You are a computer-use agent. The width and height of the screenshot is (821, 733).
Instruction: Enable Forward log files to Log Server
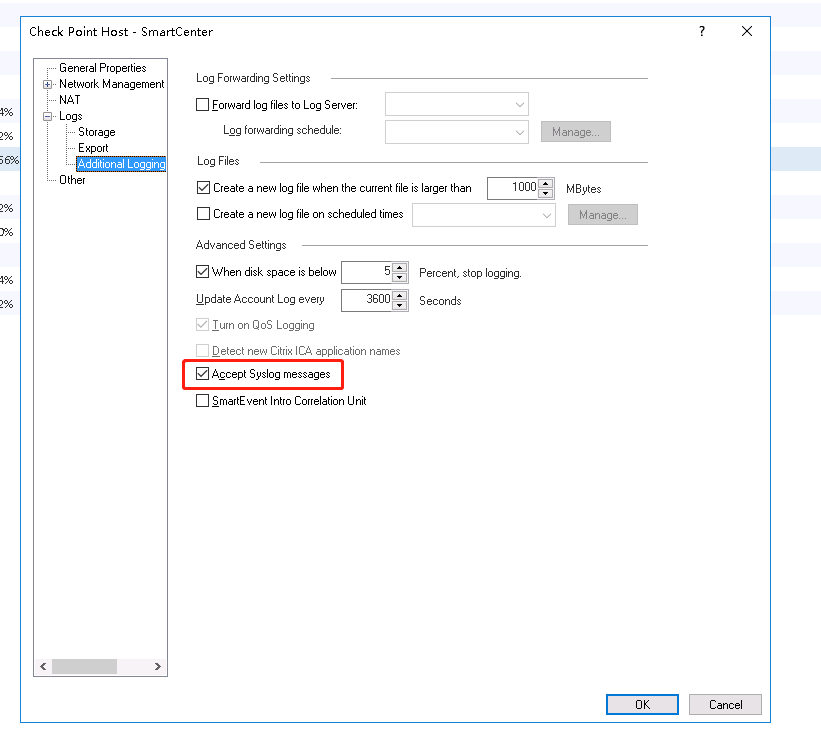coord(203,105)
